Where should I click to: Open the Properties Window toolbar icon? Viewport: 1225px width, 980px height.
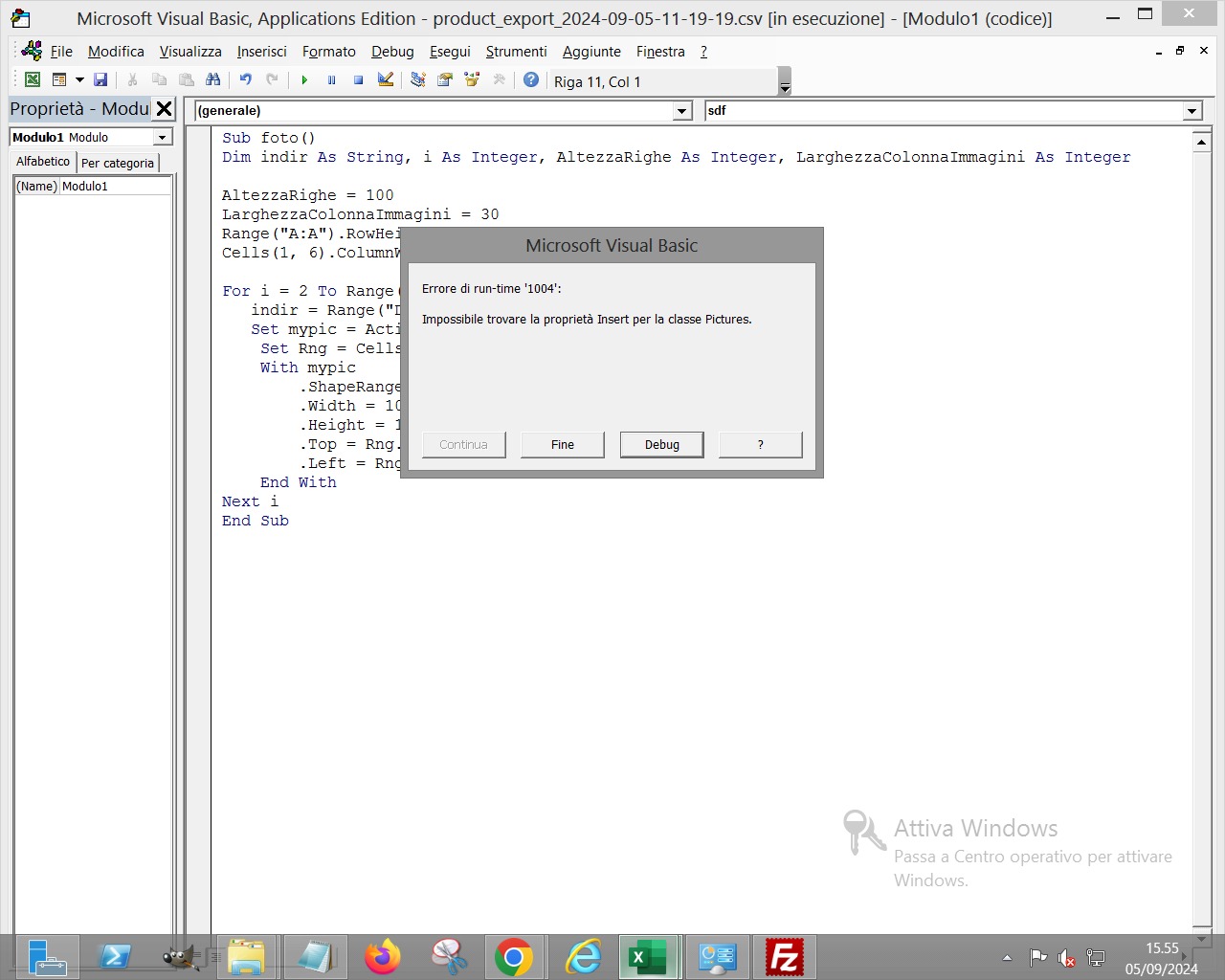(x=445, y=80)
